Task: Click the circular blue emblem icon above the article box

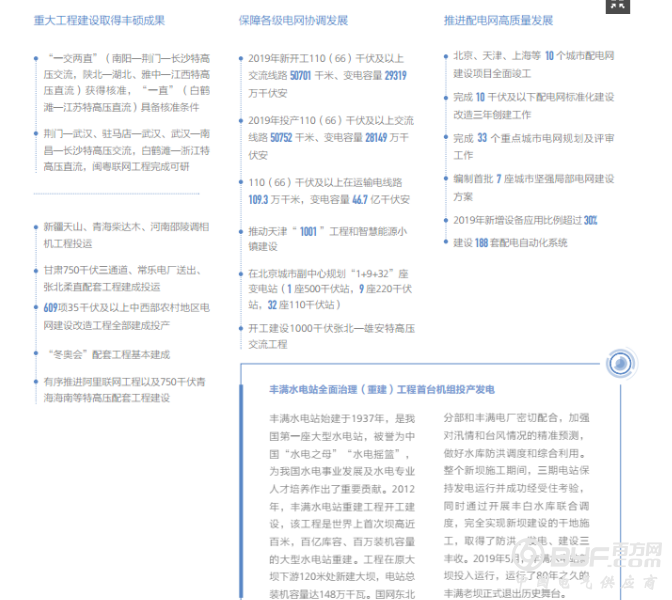Action: coord(621,362)
